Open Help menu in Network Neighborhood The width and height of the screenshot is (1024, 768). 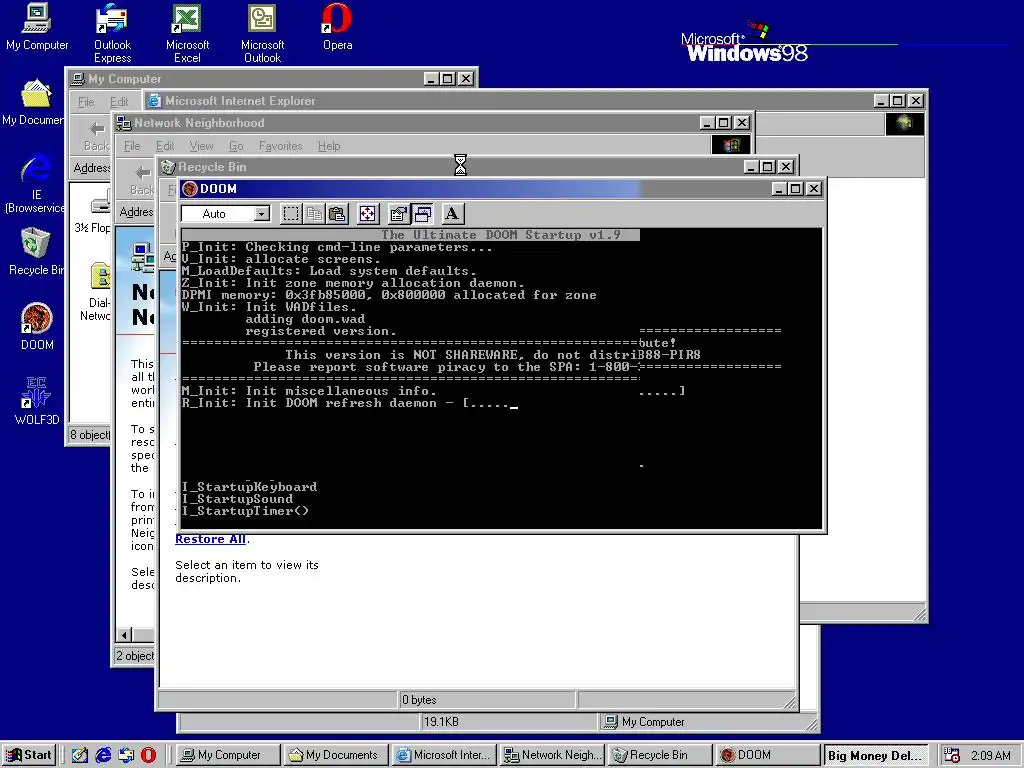[329, 146]
